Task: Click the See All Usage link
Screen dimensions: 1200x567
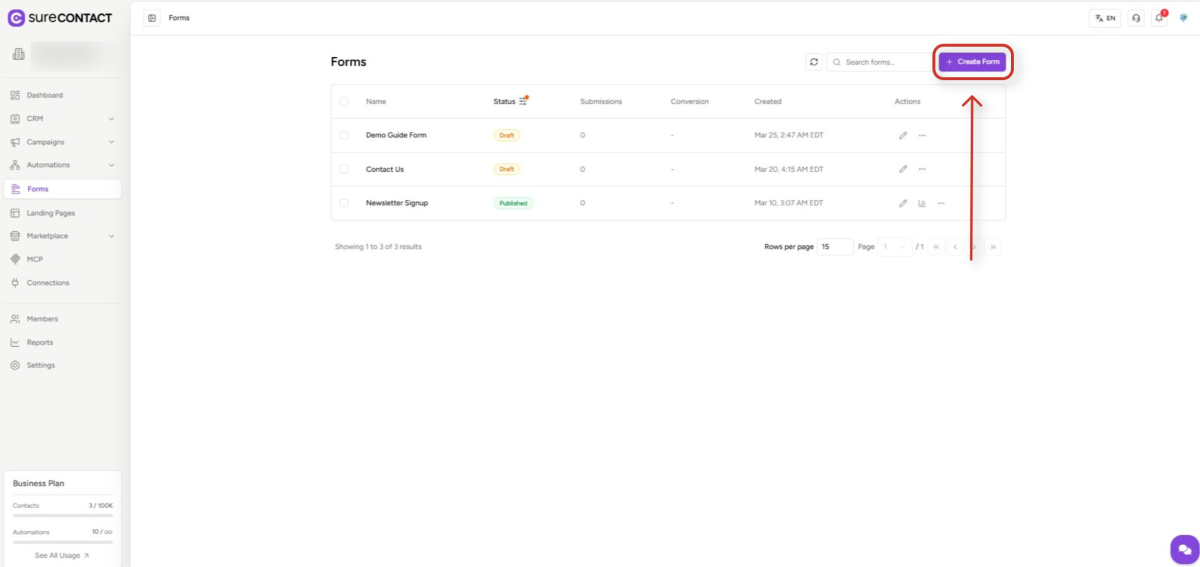Action: click(x=62, y=555)
